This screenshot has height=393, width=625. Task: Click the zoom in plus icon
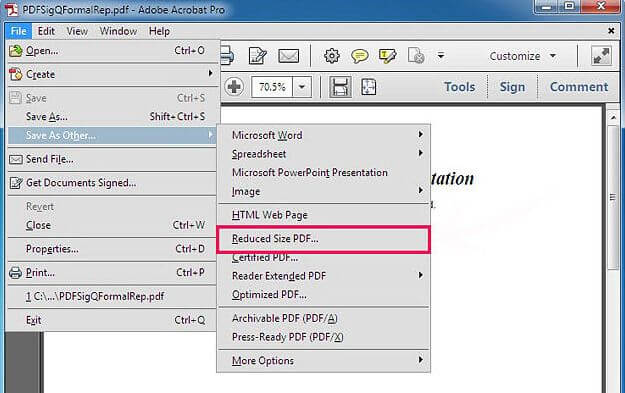(234, 86)
